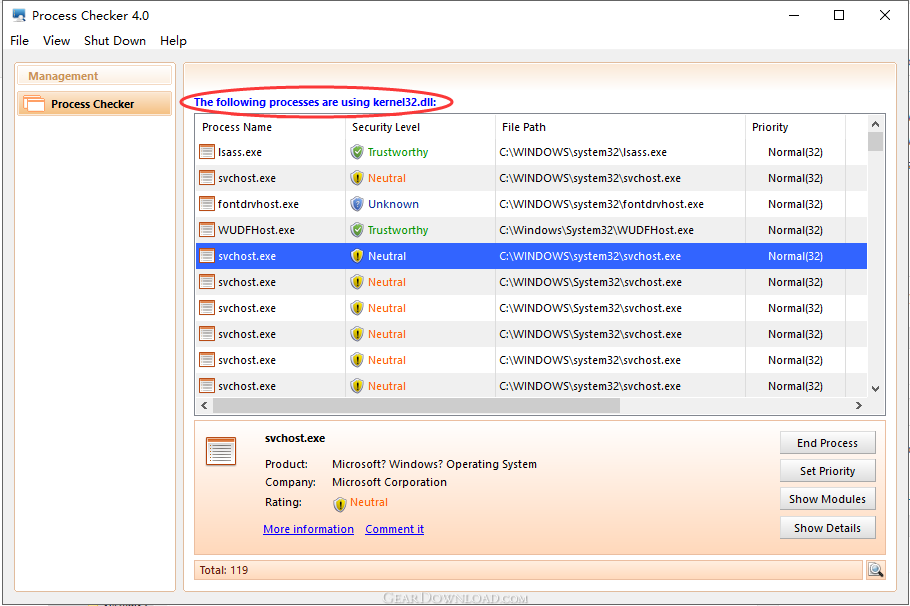The width and height of the screenshot is (910, 606).
Task: Click Normal(32) priority for lsass.exe
Action: click(795, 152)
